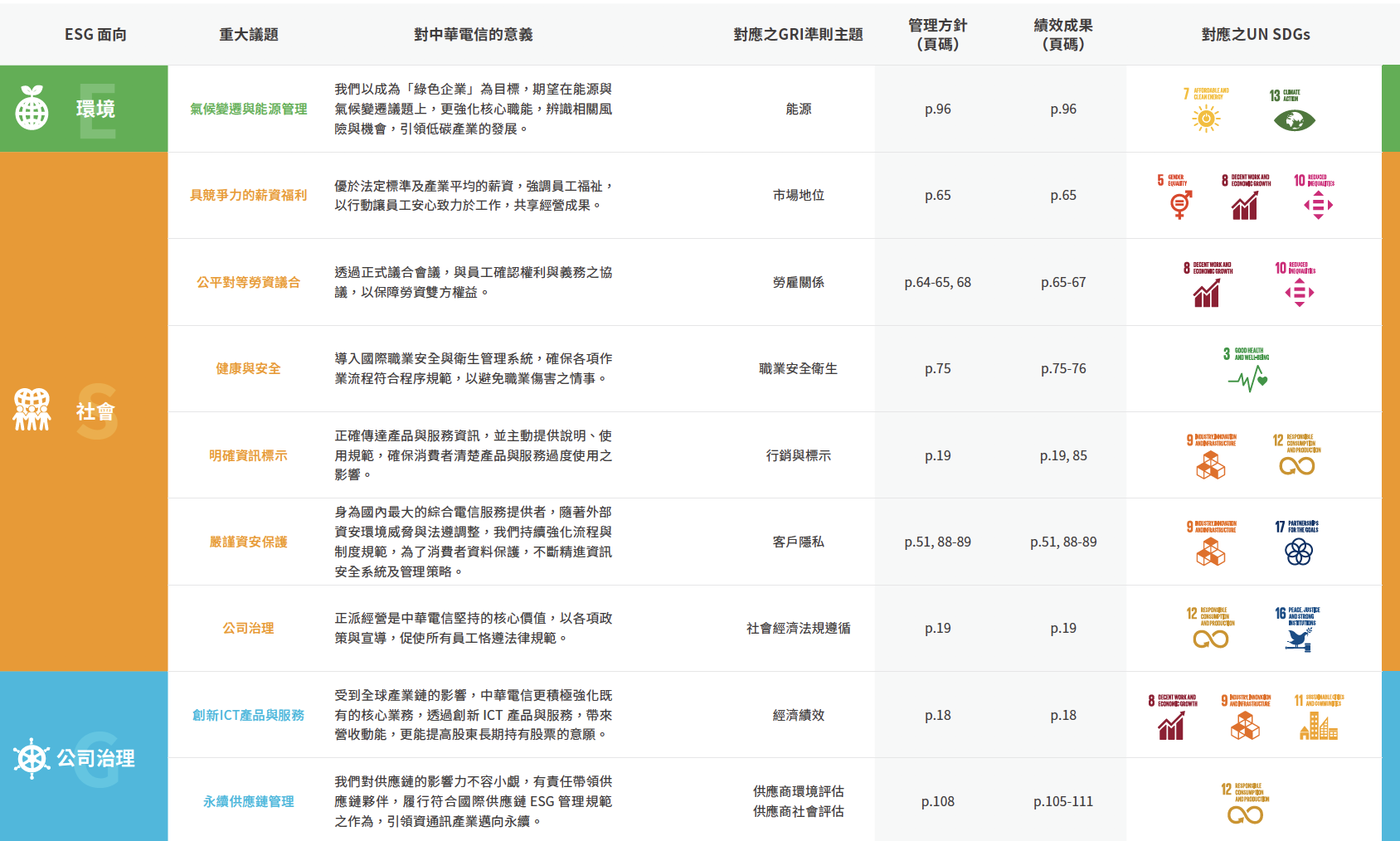This screenshot has width=1400, height=841.
Task: Click performance page p.65-67
Action: tap(1063, 282)
